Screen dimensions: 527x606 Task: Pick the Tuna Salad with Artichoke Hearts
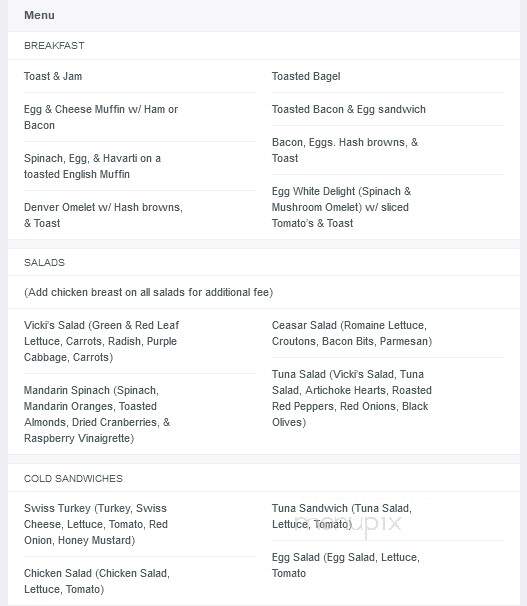coord(352,398)
